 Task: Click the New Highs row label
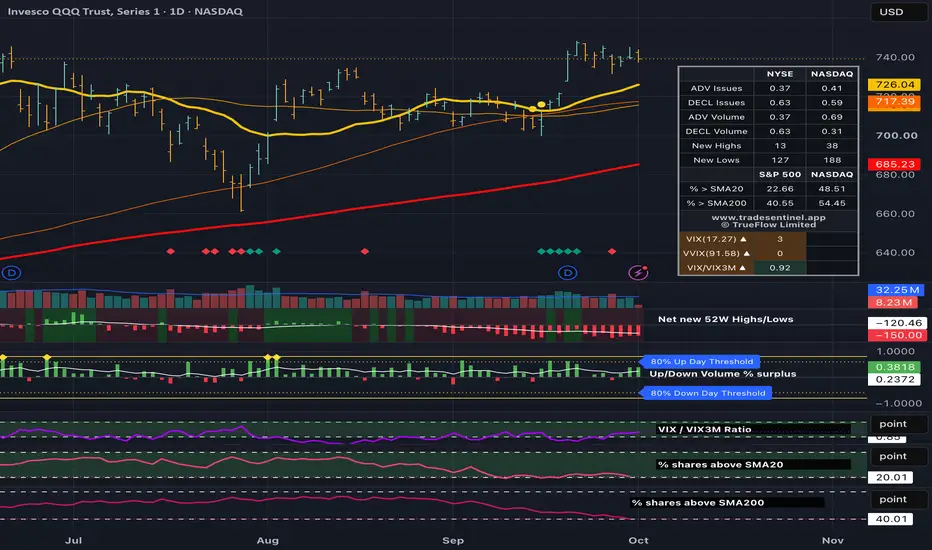[716, 146]
